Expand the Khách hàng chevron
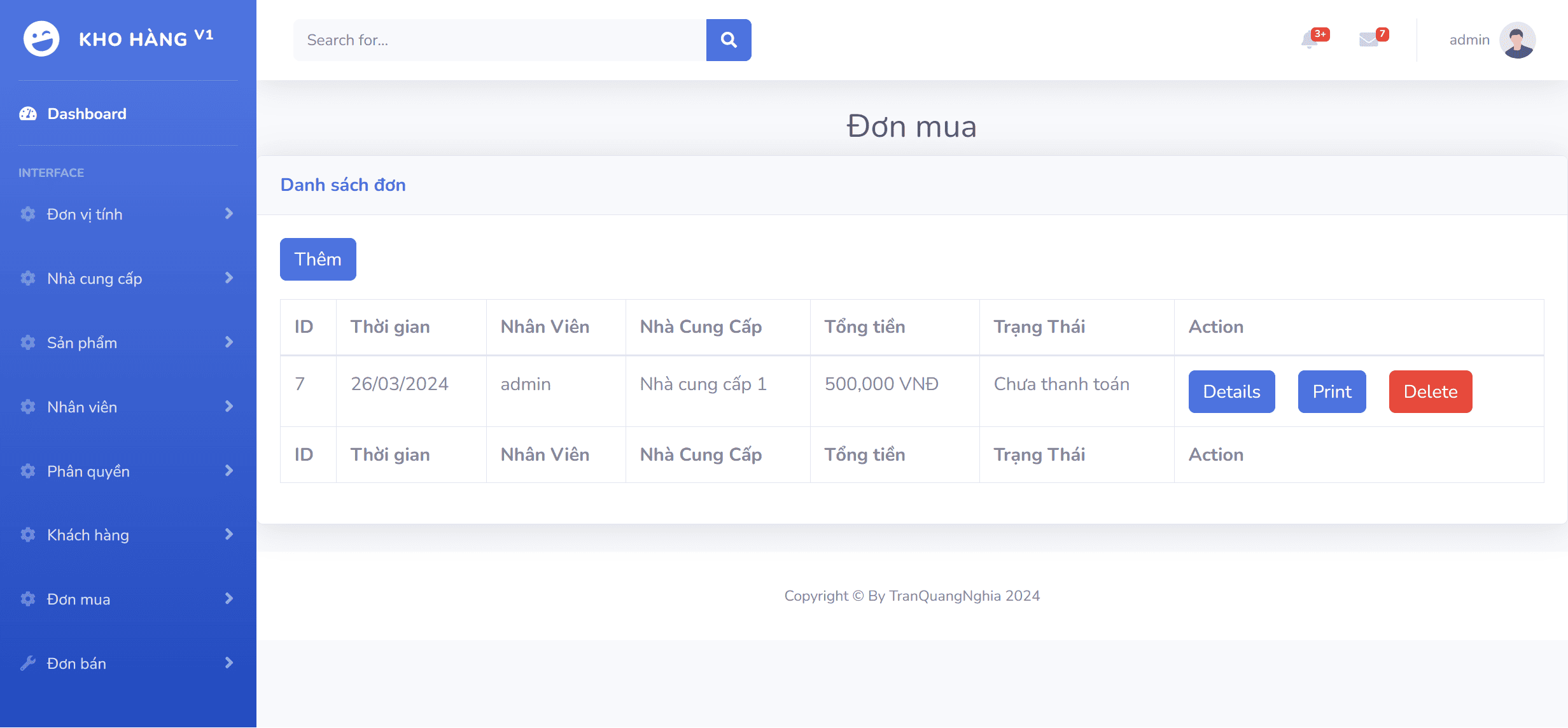Viewport: 1568px width, 728px height. point(229,535)
